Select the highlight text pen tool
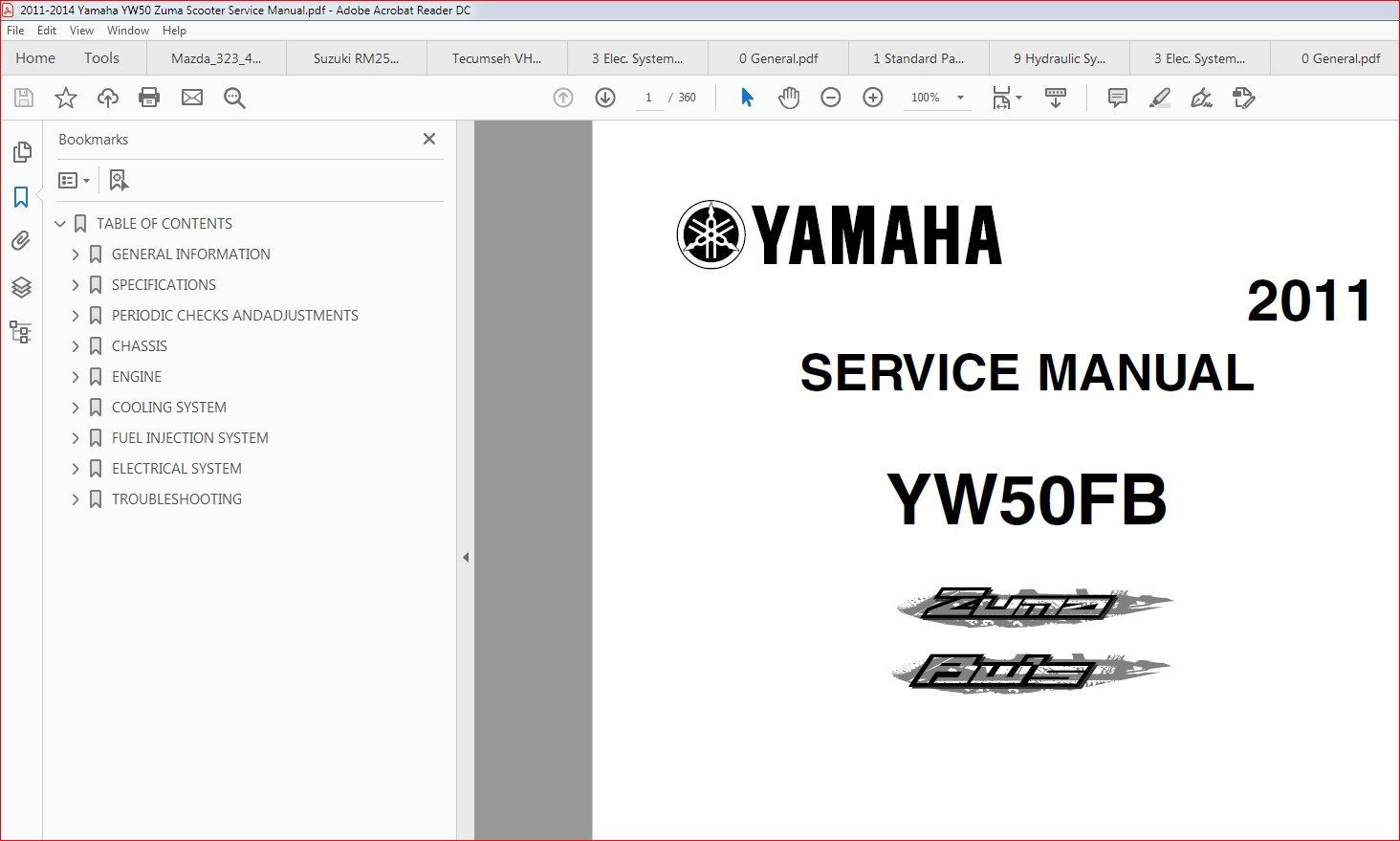The width and height of the screenshot is (1400, 841). [1159, 98]
